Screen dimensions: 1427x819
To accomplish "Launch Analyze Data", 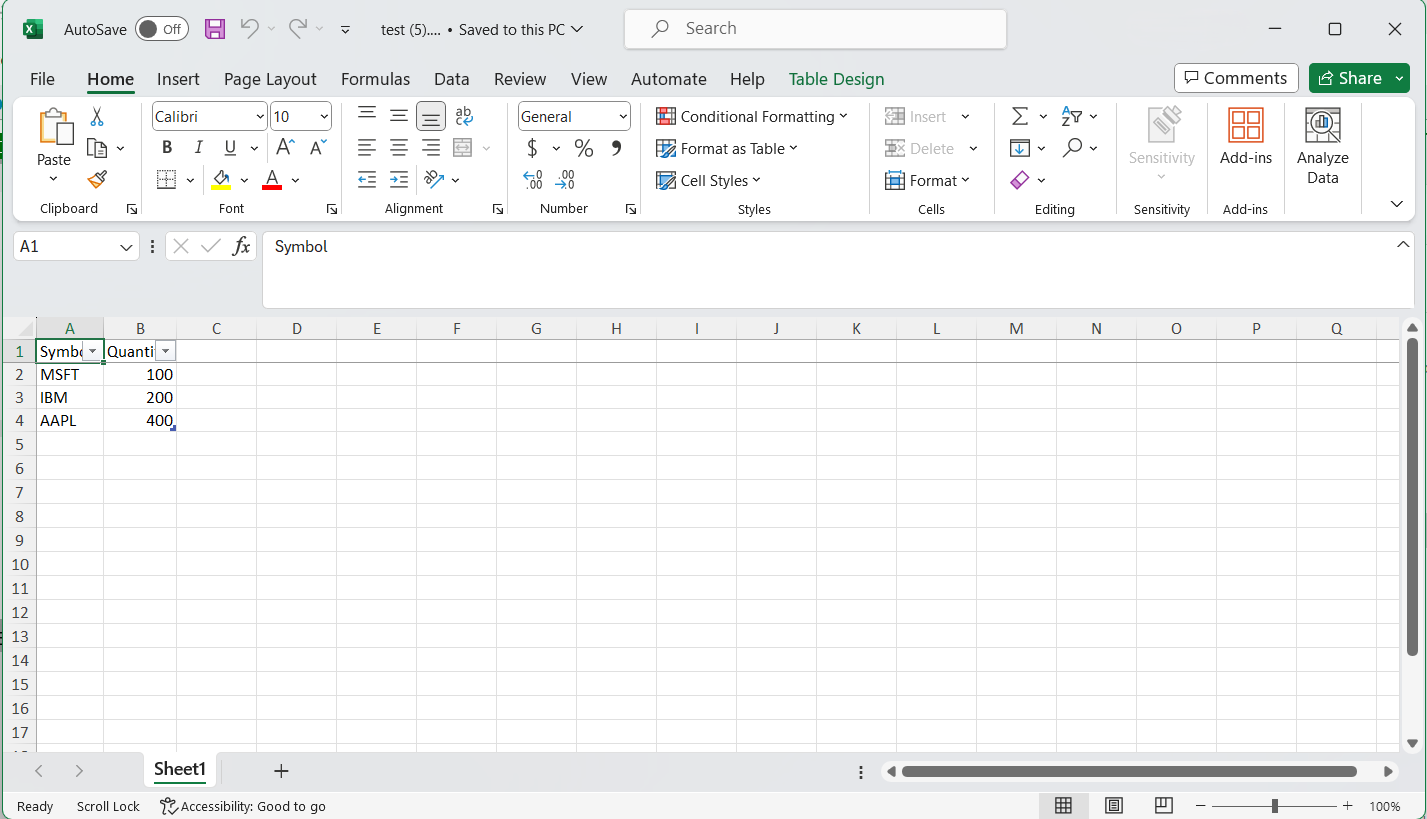I will [1322, 146].
